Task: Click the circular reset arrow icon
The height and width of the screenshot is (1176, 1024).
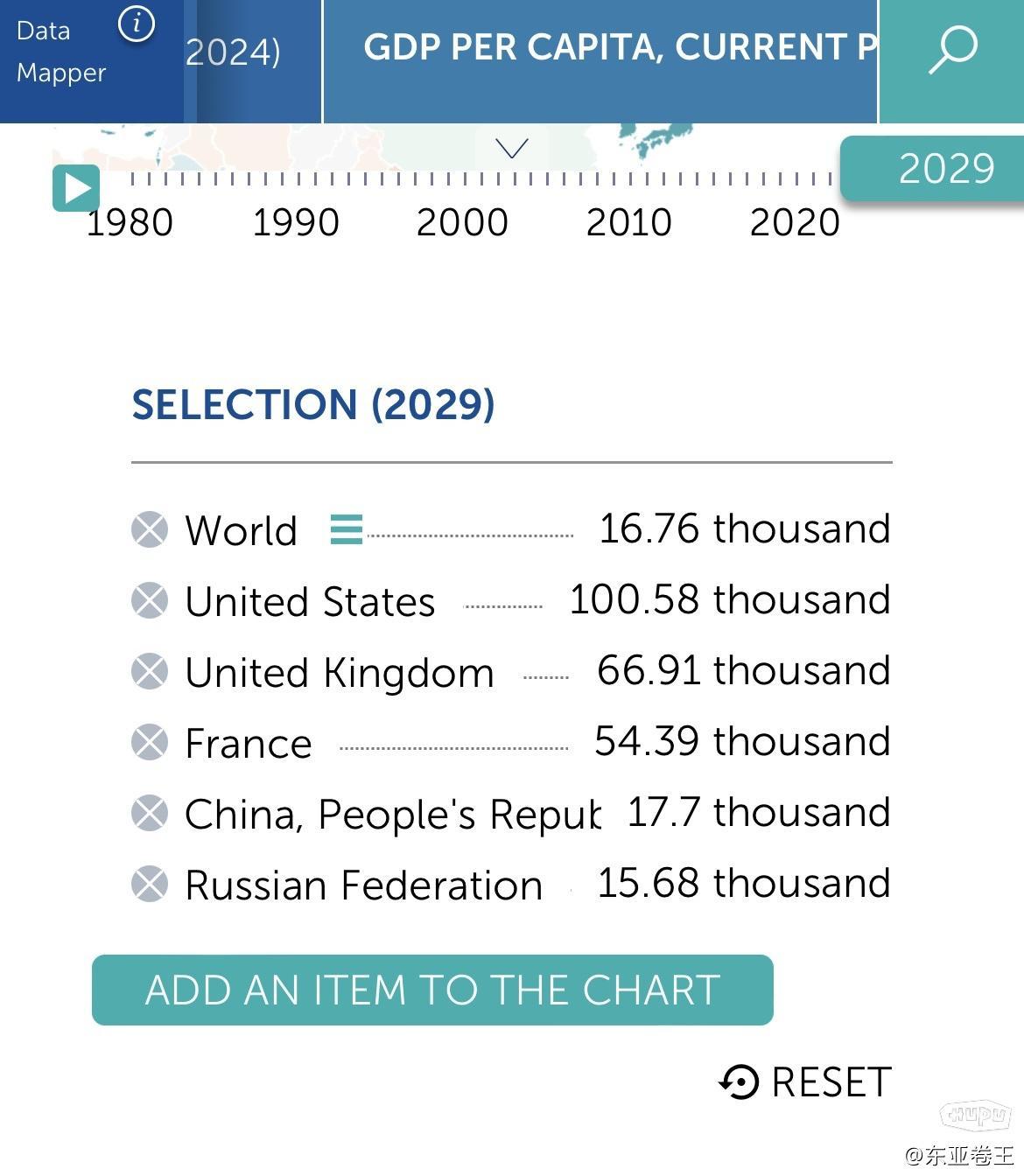Action: tap(740, 1082)
